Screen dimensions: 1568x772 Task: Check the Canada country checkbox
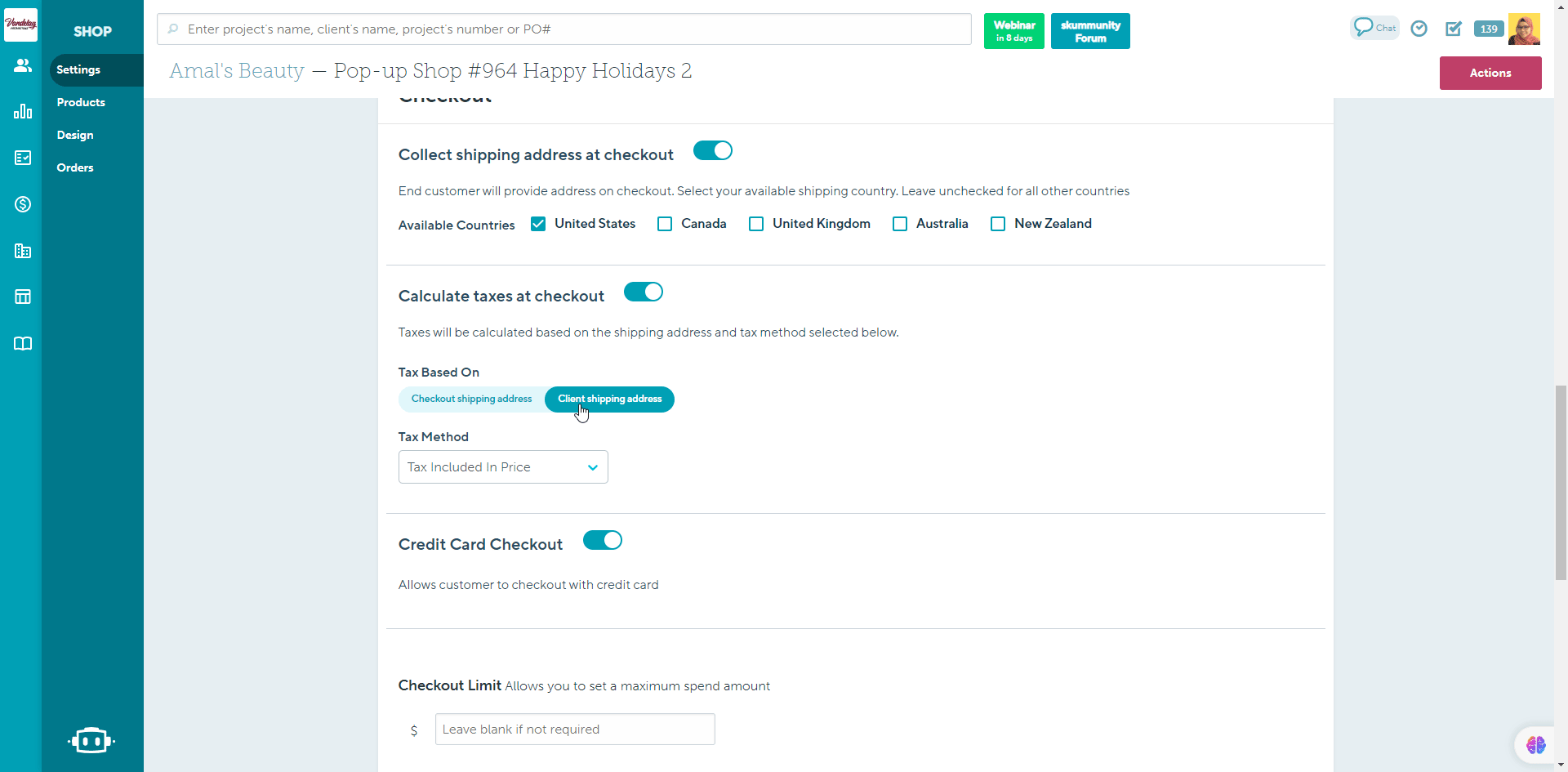(665, 224)
